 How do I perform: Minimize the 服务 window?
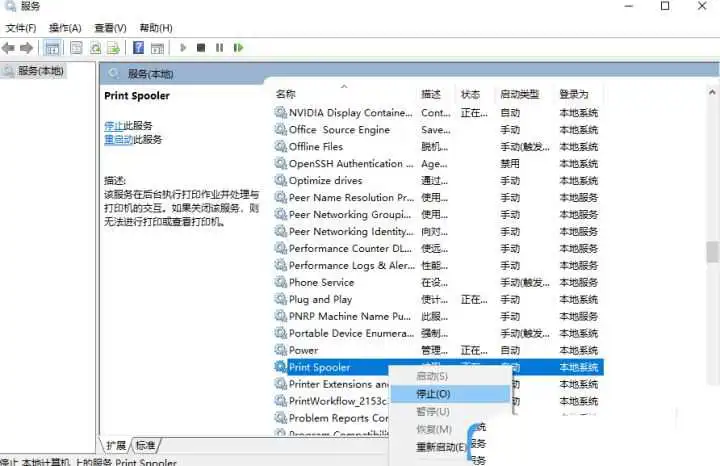629,6
